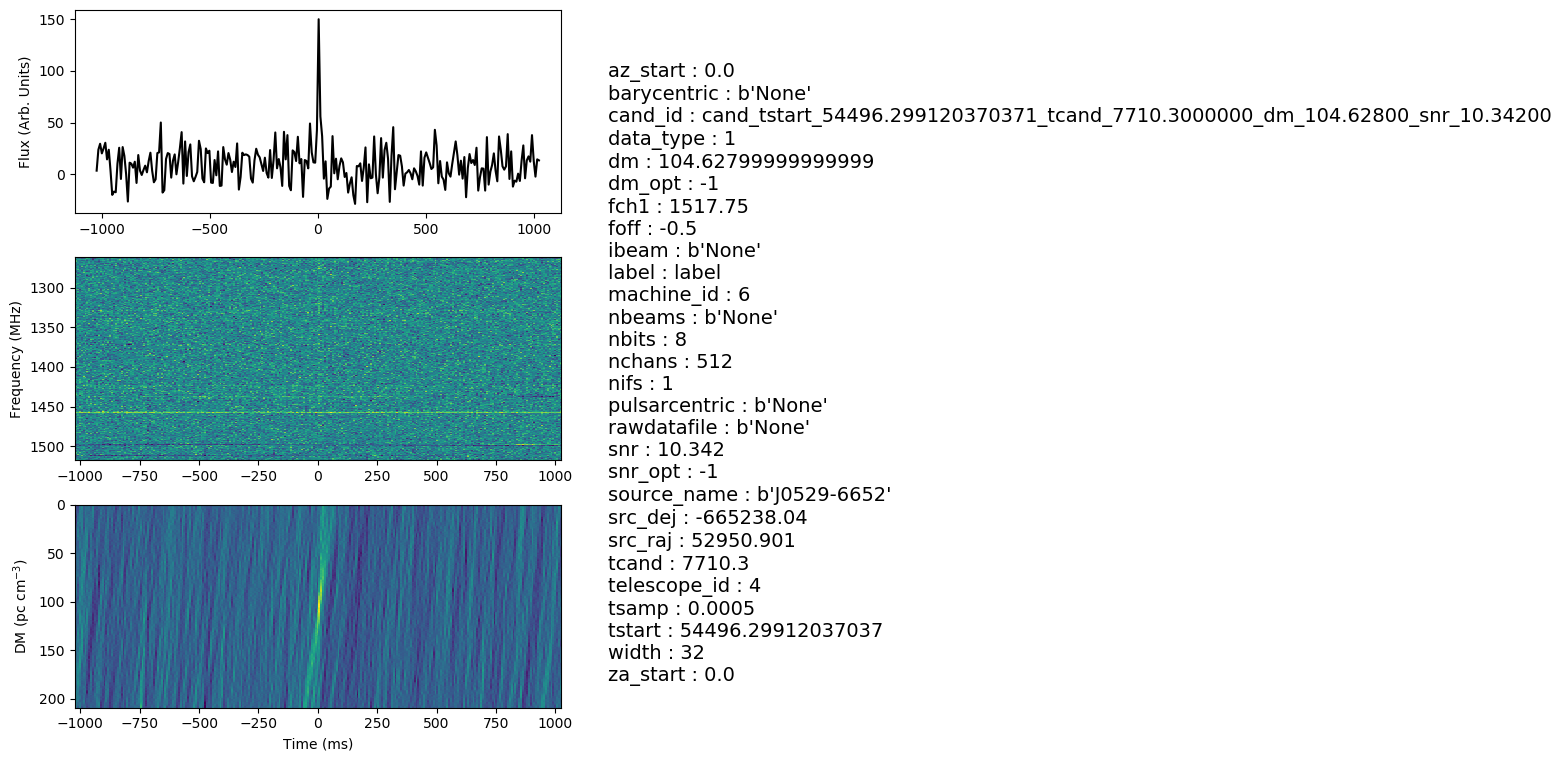Click the fch1 : 1517.75 text
The height and width of the screenshot is (761, 1561).
pyautogui.click(x=678, y=206)
